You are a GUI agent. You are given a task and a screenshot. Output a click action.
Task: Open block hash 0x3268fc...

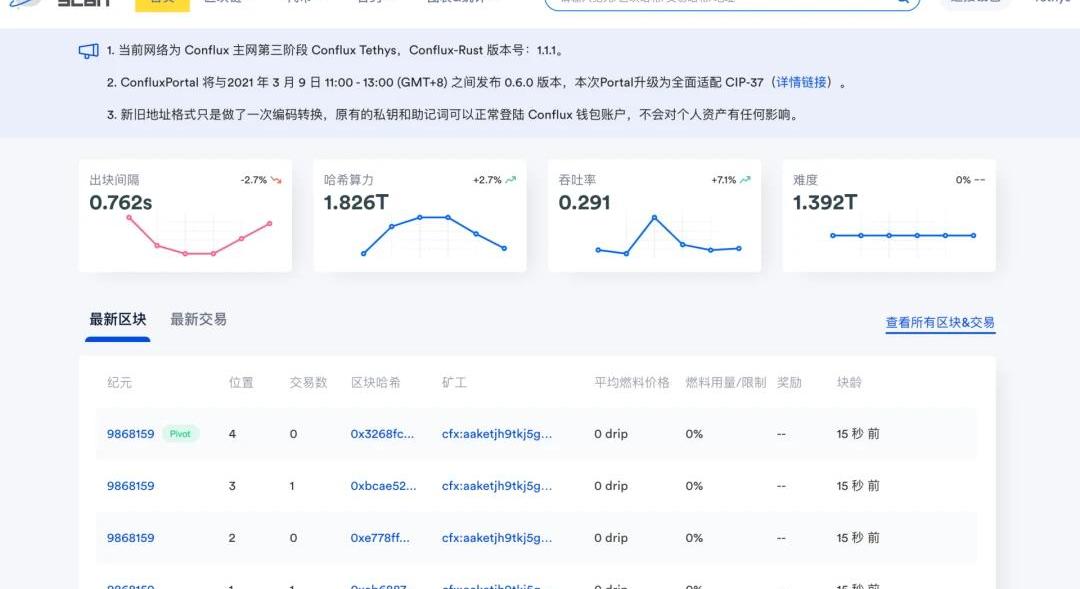382,434
